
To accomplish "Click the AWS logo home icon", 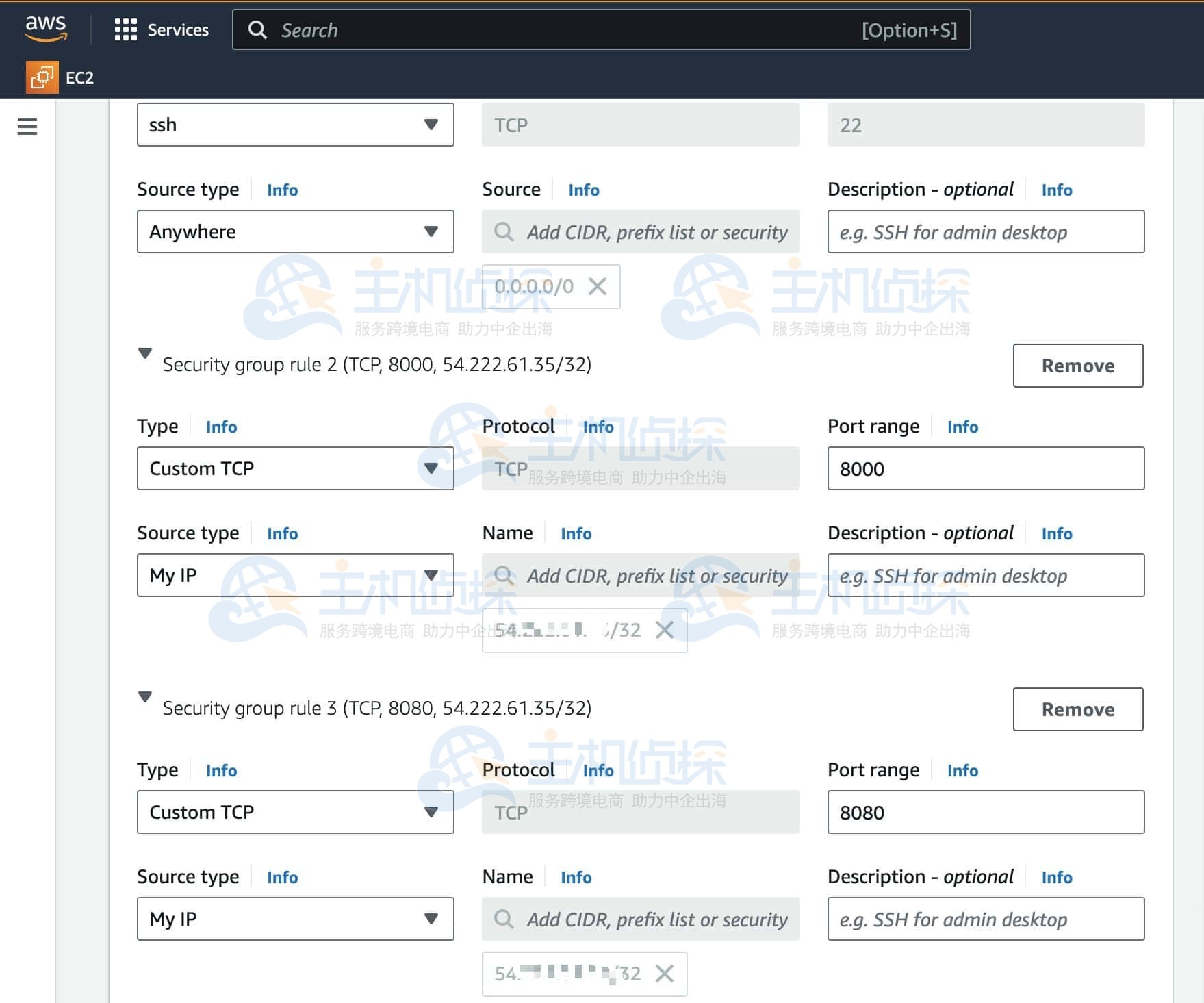I will tap(46, 29).
